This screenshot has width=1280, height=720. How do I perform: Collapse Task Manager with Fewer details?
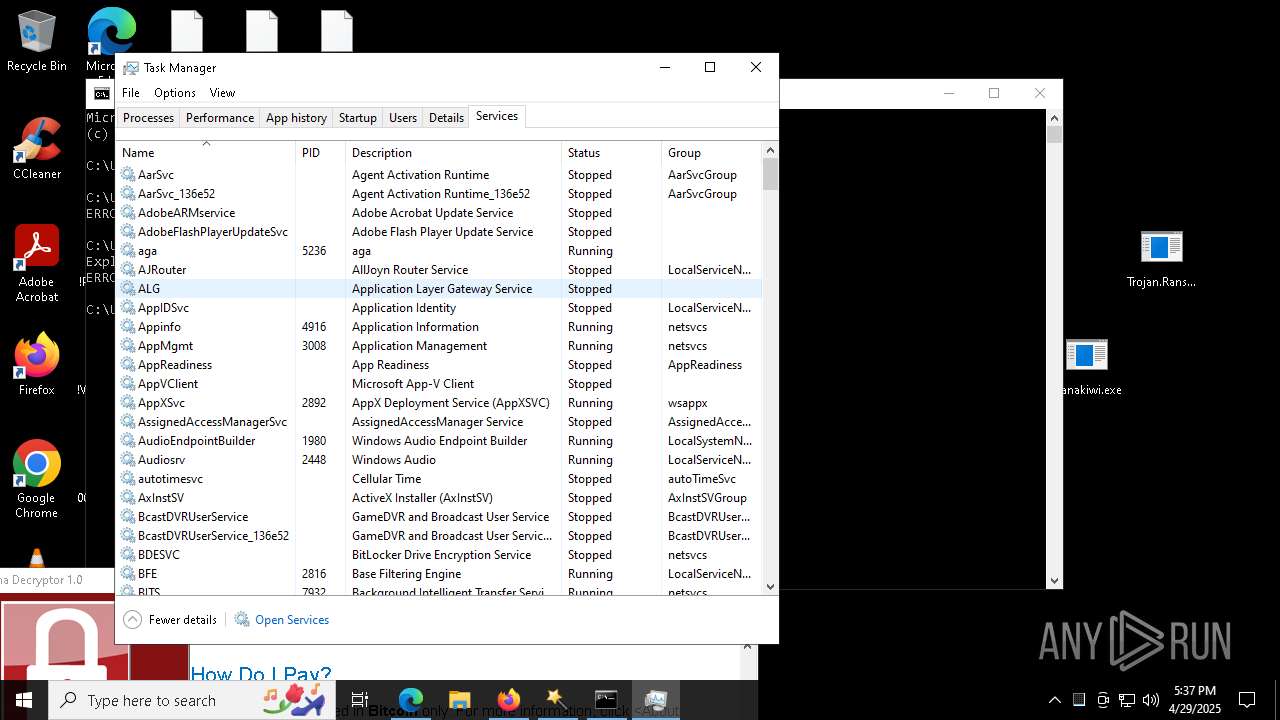click(x=170, y=619)
